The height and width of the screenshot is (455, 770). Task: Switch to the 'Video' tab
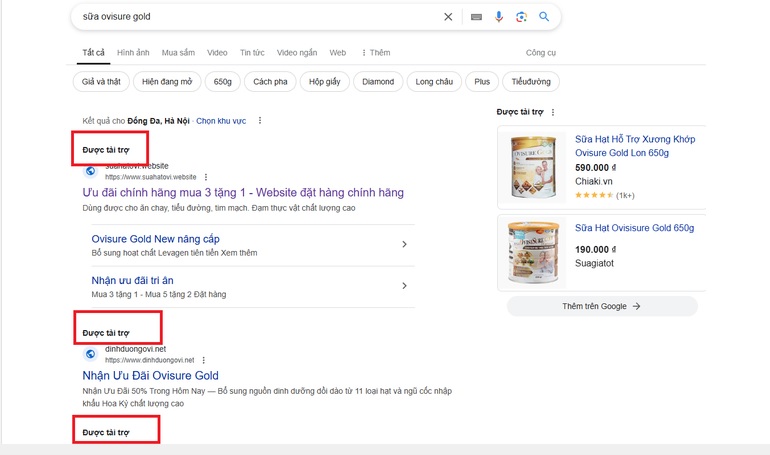[217, 53]
